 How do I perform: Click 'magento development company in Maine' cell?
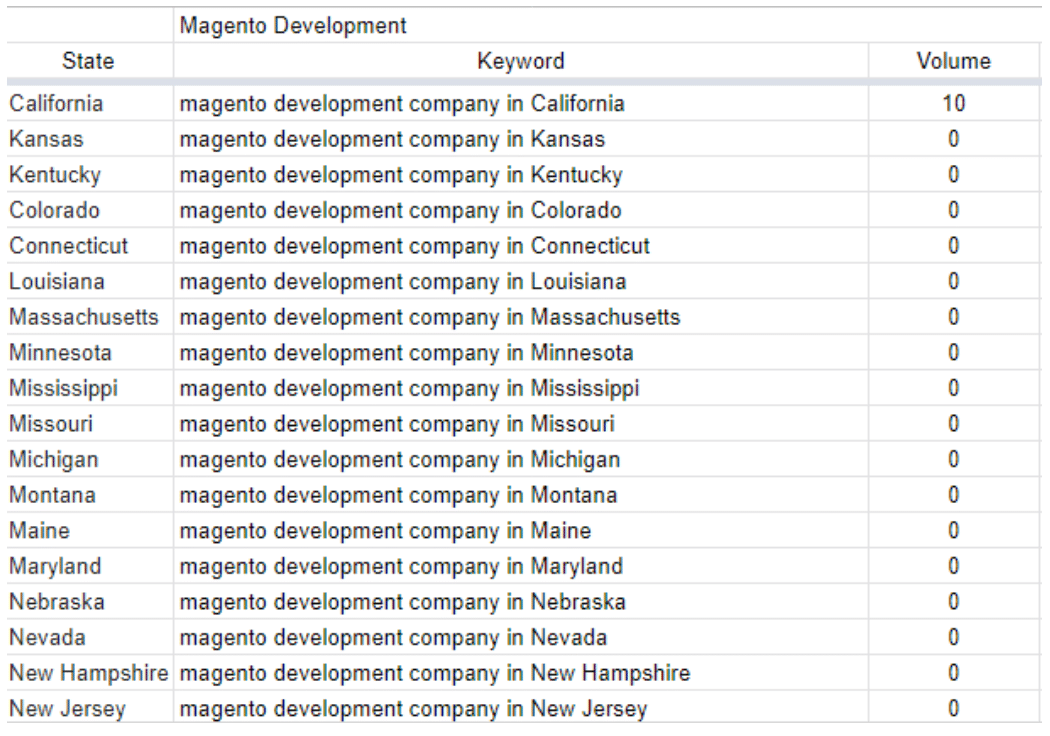[520, 530]
